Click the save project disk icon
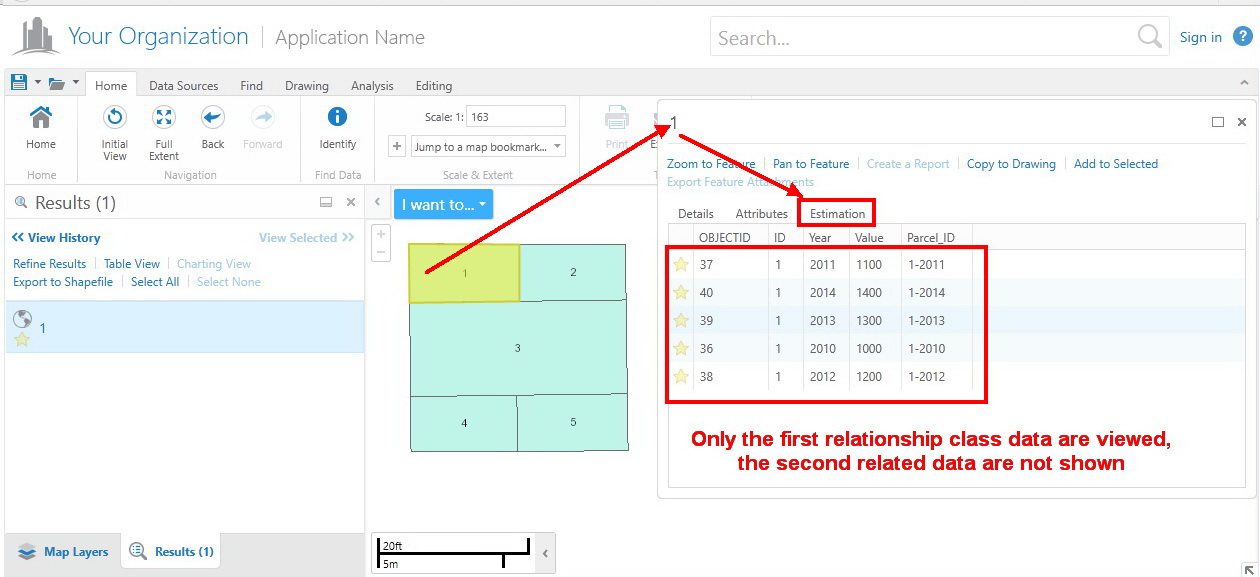Image resolution: width=1260 pixels, height=577 pixels. (19, 82)
